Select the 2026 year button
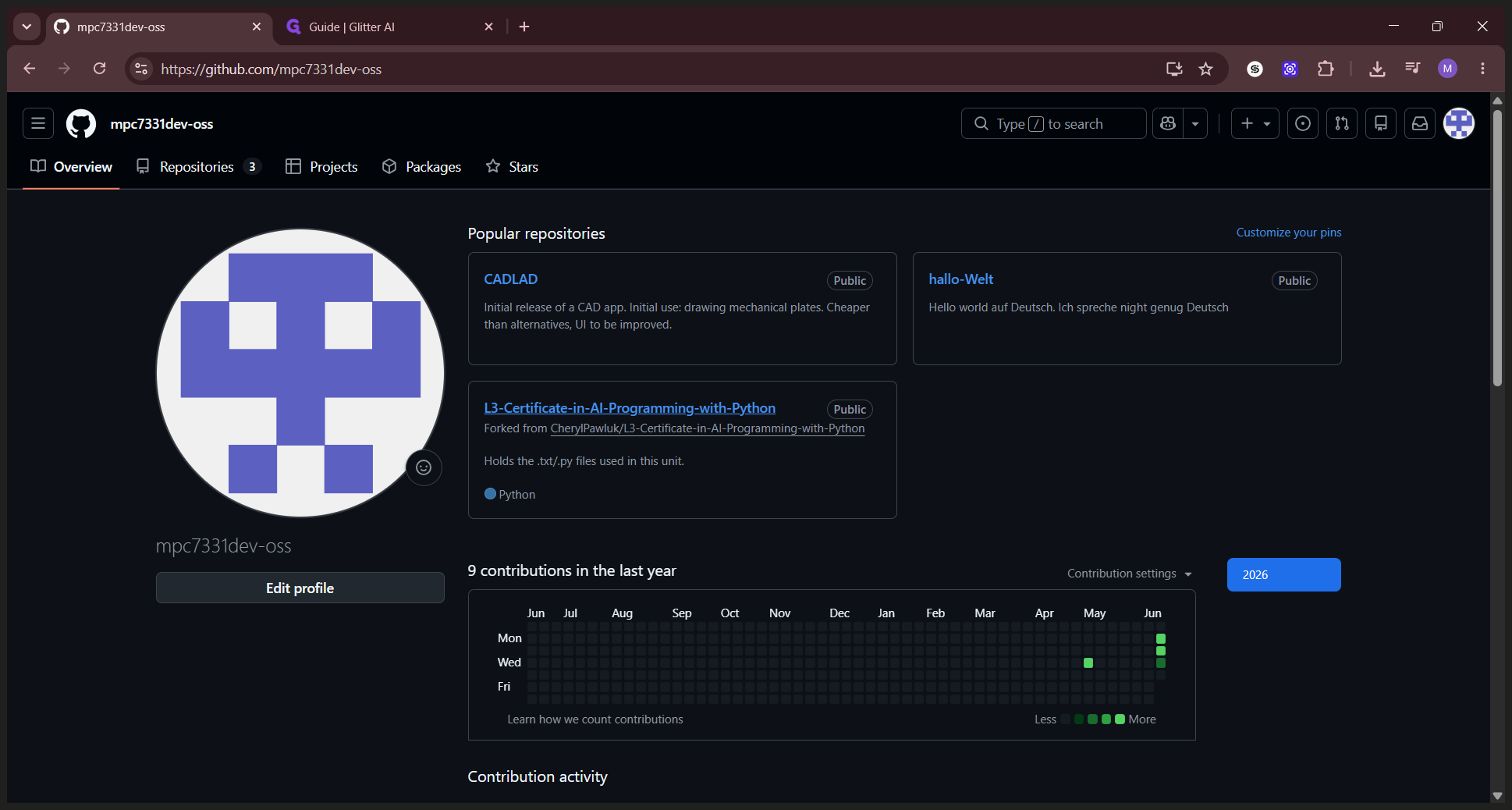This screenshot has width=1512, height=810. (x=1284, y=574)
